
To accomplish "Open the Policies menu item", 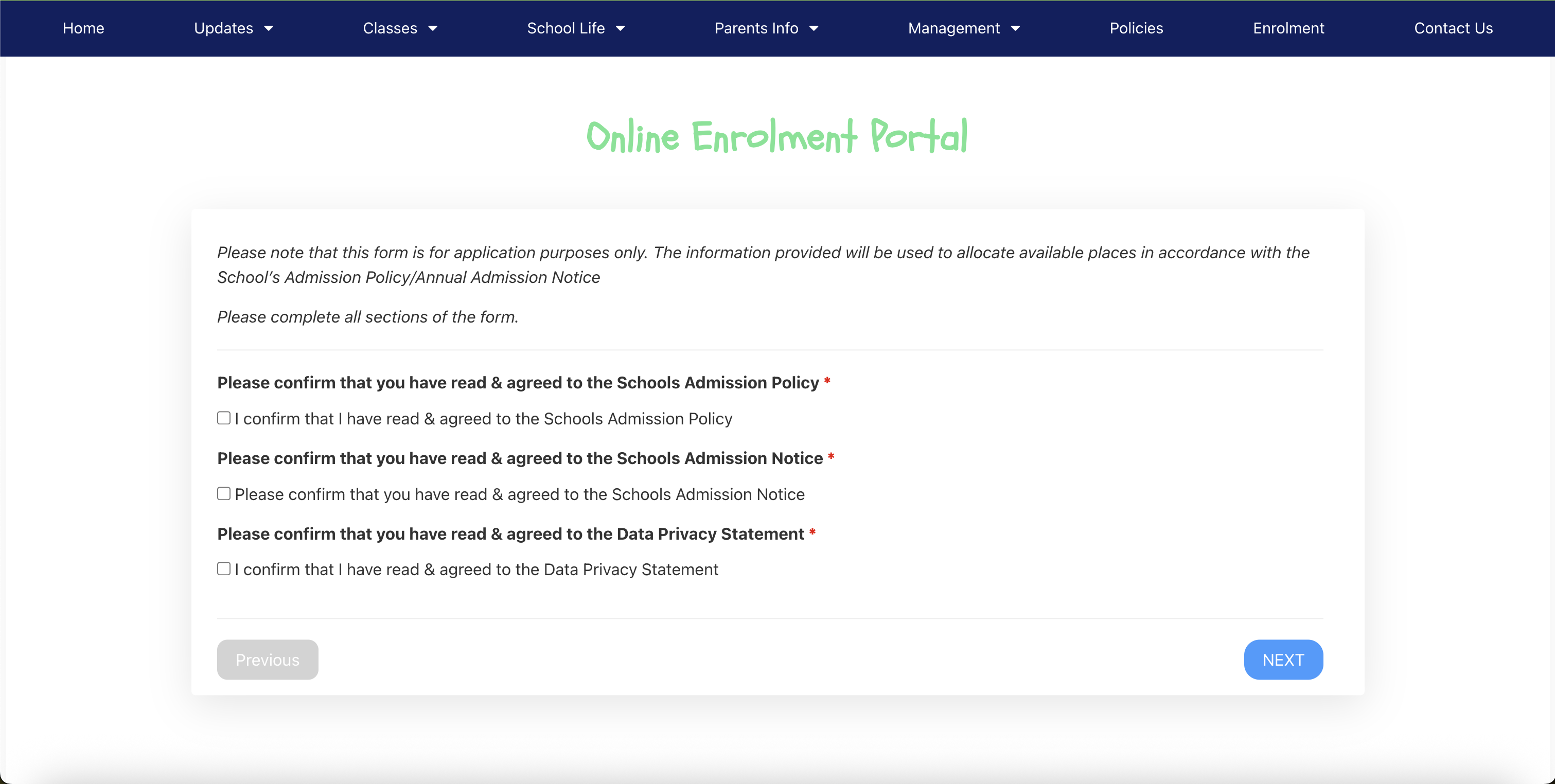I will (1136, 28).
